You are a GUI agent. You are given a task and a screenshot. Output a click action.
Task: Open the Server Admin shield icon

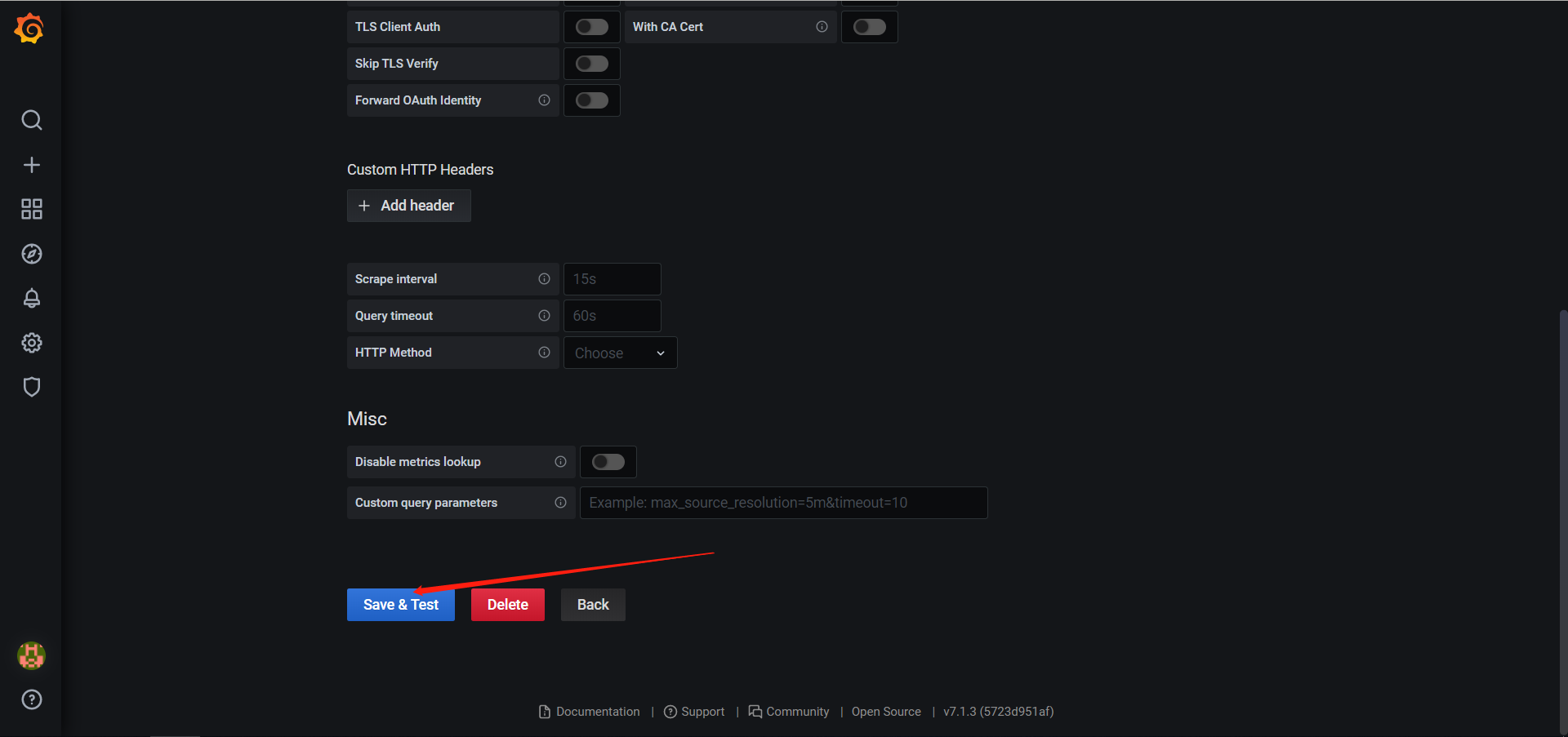tap(32, 387)
